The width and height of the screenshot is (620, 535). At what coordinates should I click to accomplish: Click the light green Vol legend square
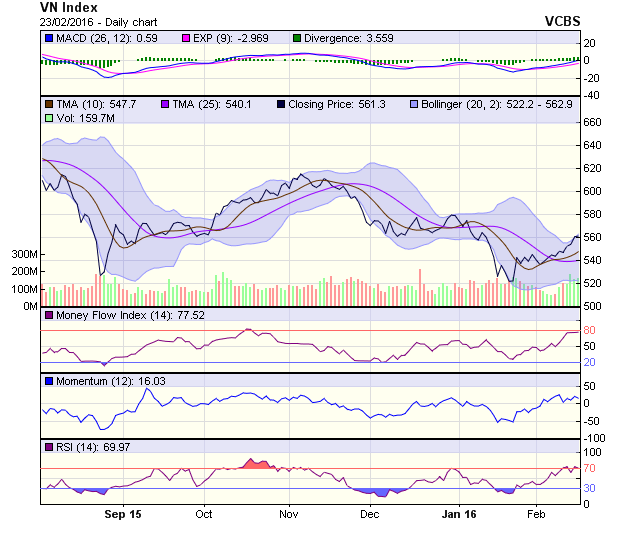(48, 118)
